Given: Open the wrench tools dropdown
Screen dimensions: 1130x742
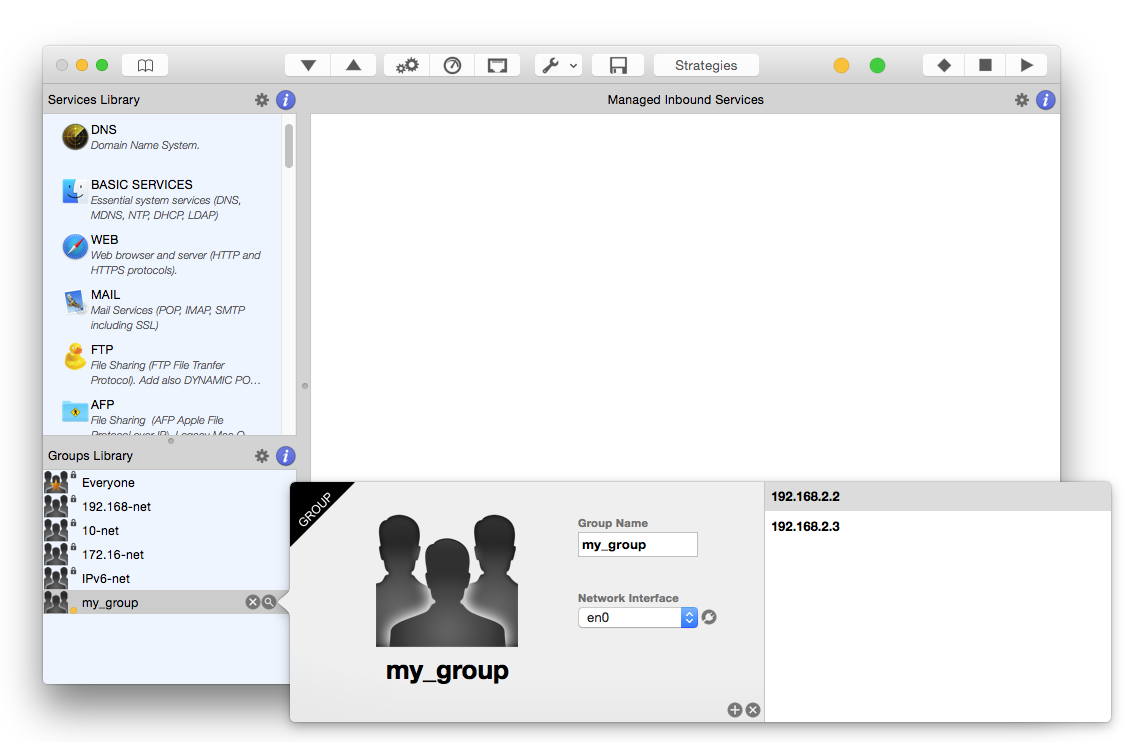Looking at the screenshot, I should (558, 65).
